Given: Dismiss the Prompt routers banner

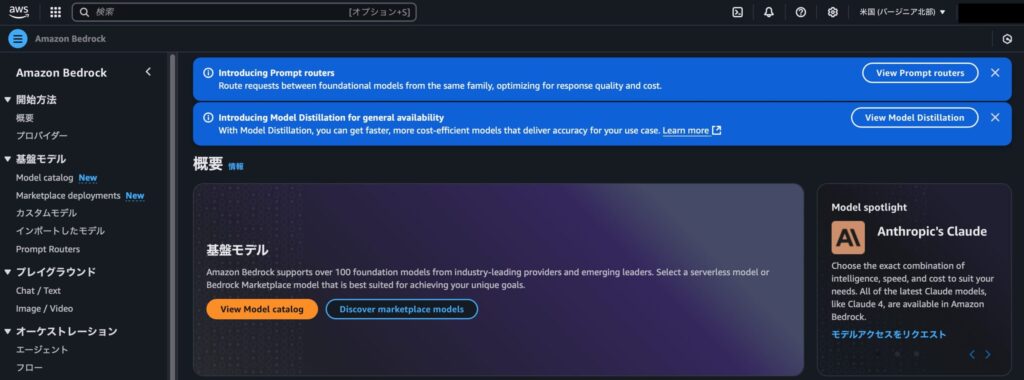Looking at the screenshot, I should tap(995, 72).
